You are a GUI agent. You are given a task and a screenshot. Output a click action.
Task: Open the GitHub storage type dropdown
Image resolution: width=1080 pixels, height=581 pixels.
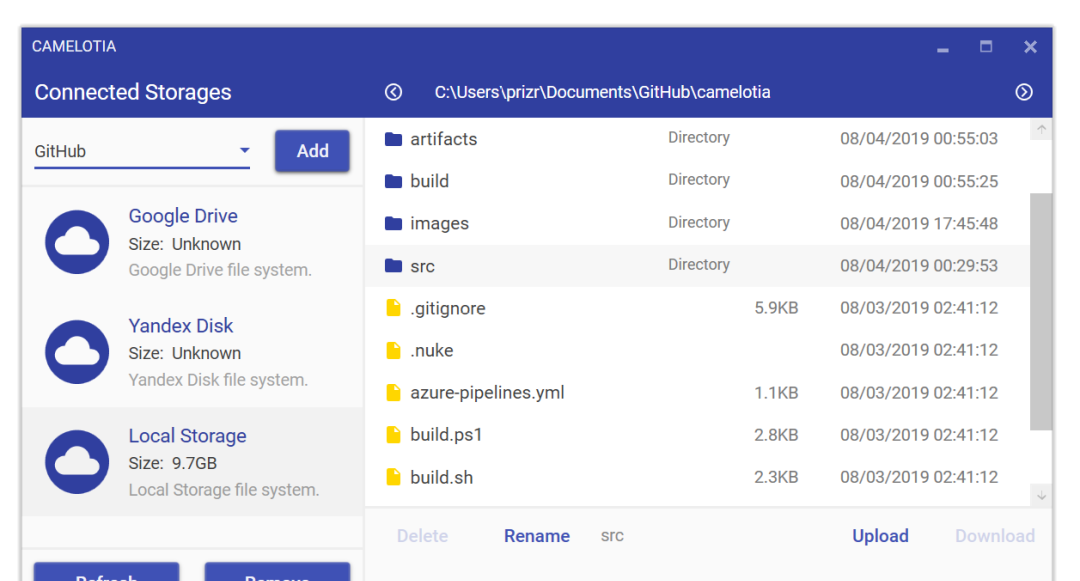pos(142,151)
